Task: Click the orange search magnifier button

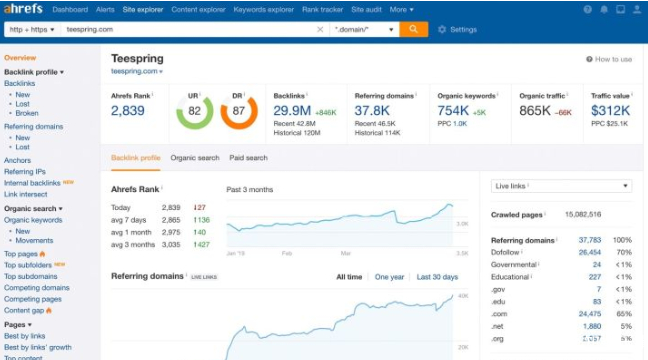Action: (414, 29)
